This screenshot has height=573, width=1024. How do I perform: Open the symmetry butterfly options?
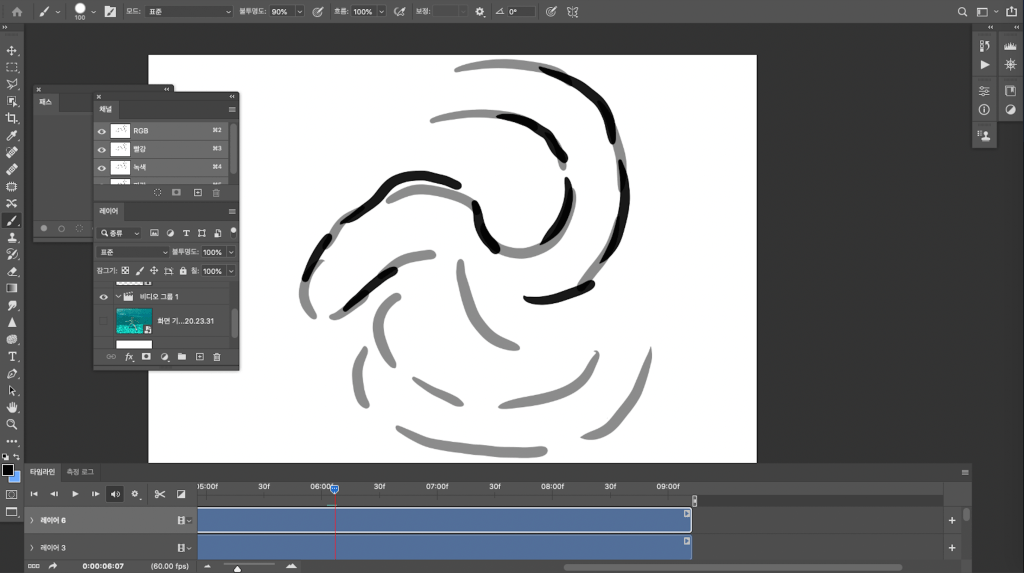(x=573, y=12)
